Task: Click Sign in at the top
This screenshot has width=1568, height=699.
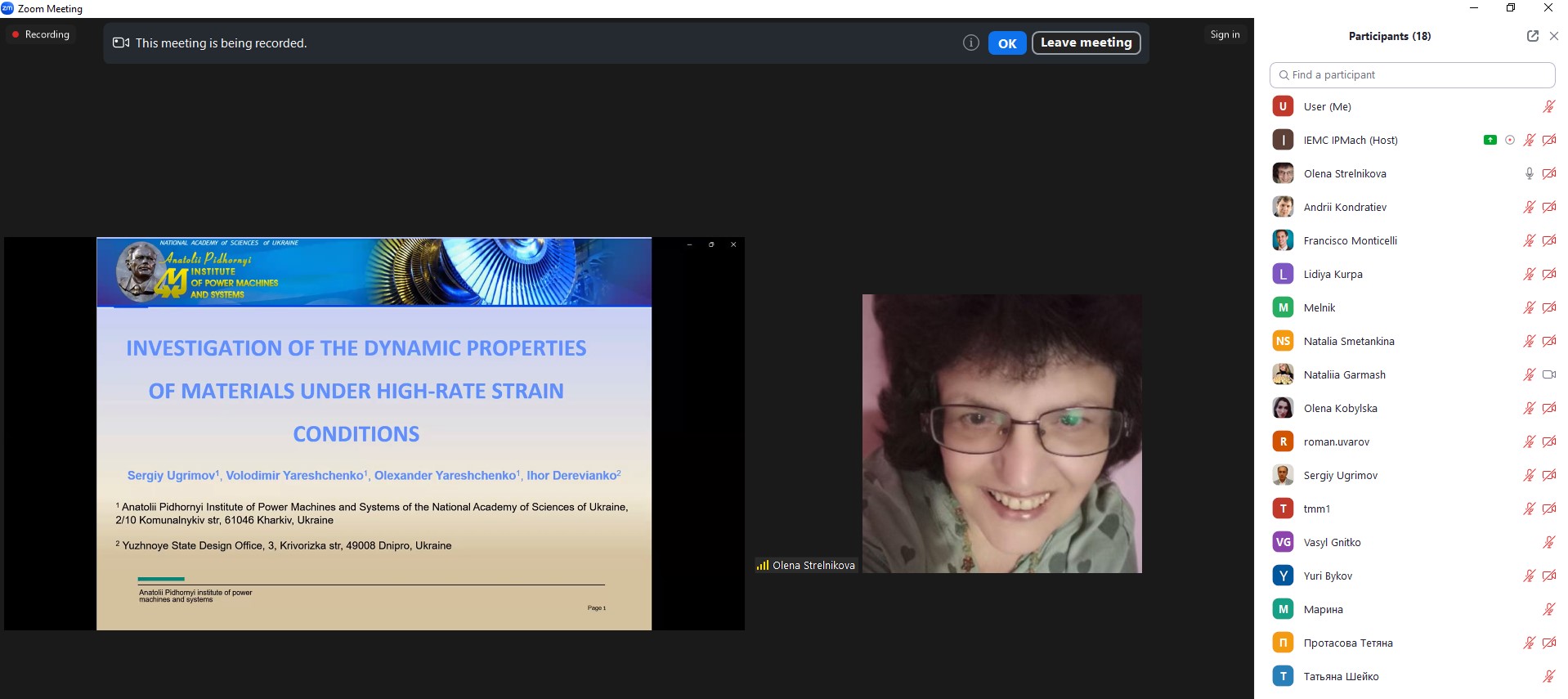Action: pyautogui.click(x=1225, y=34)
